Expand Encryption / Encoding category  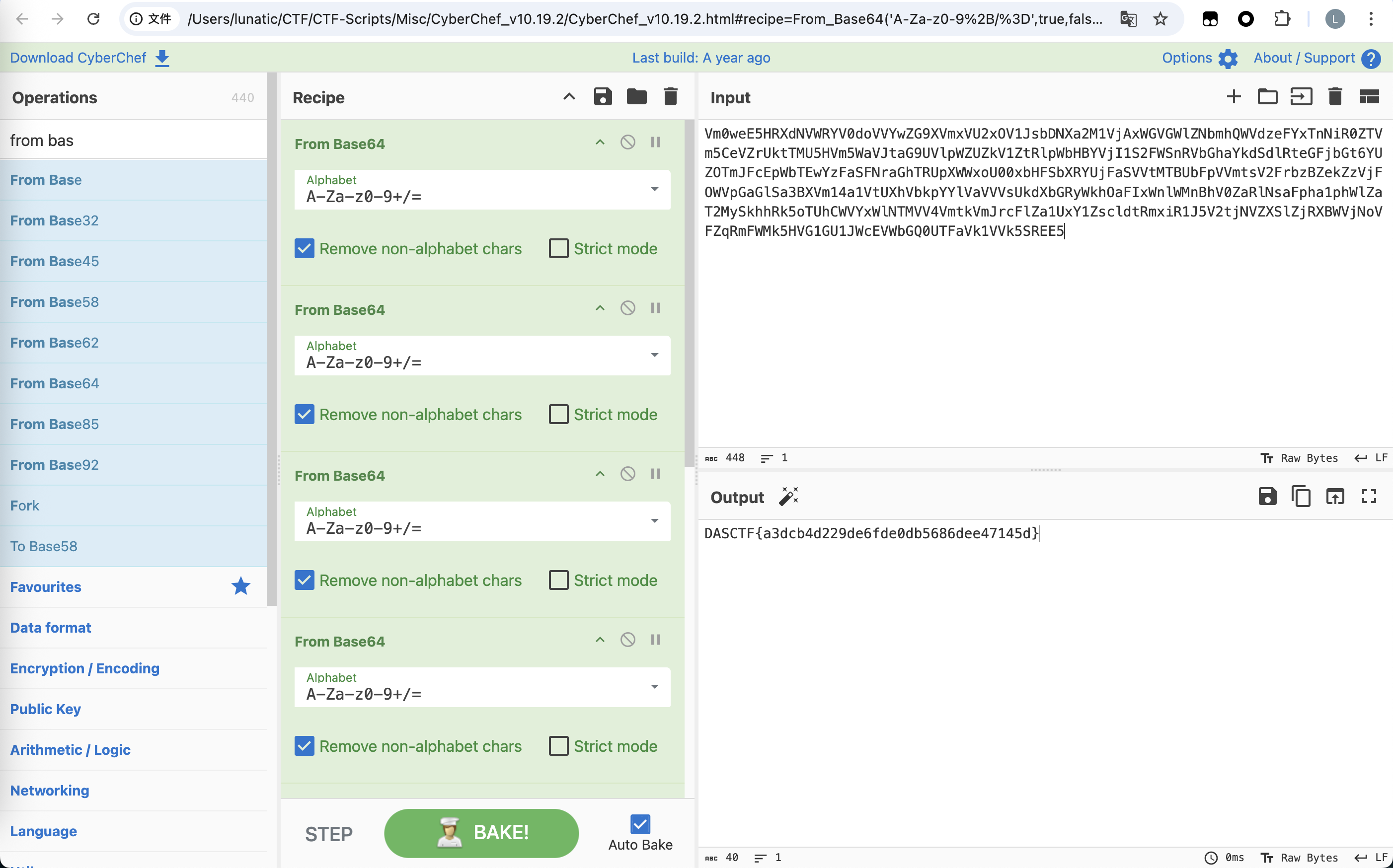pyautogui.click(x=133, y=668)
